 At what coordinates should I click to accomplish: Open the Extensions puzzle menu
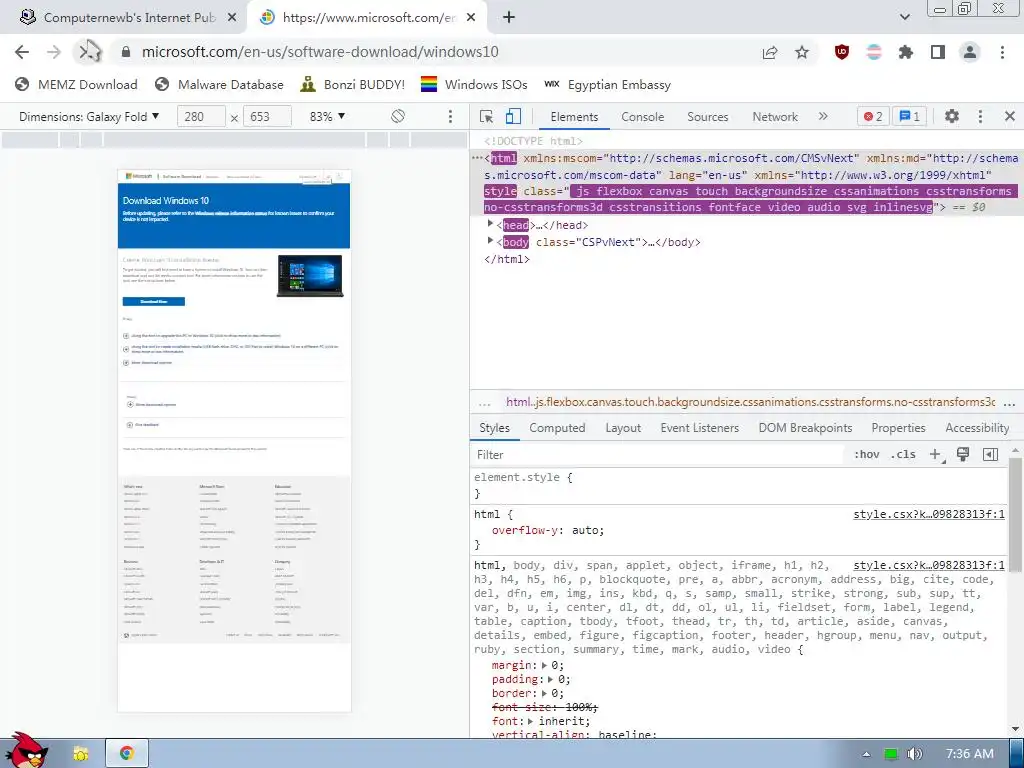(x=906, y=52)
